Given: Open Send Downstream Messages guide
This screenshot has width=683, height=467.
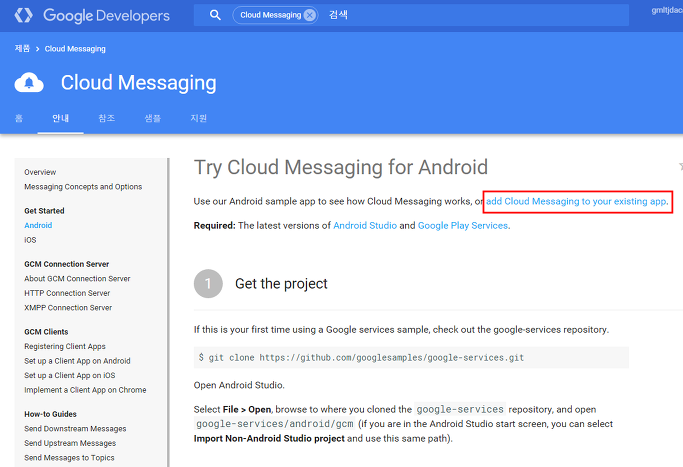Looking at the screenshot, I should click(x=75, y=429).
